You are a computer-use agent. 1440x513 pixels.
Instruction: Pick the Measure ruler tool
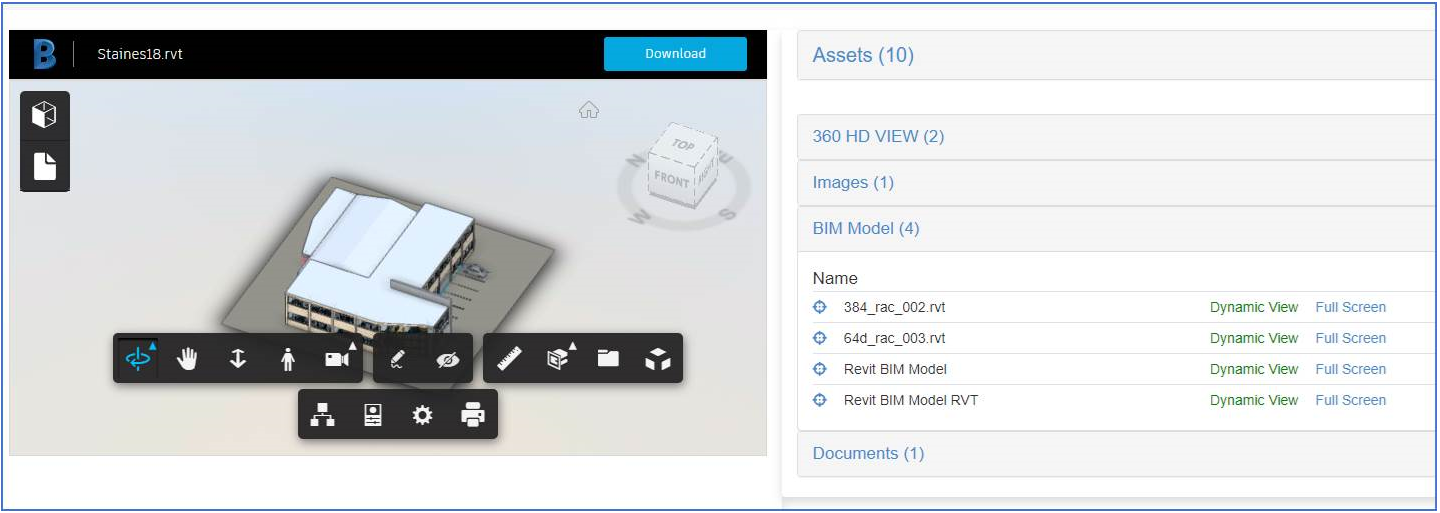[509, 359]
